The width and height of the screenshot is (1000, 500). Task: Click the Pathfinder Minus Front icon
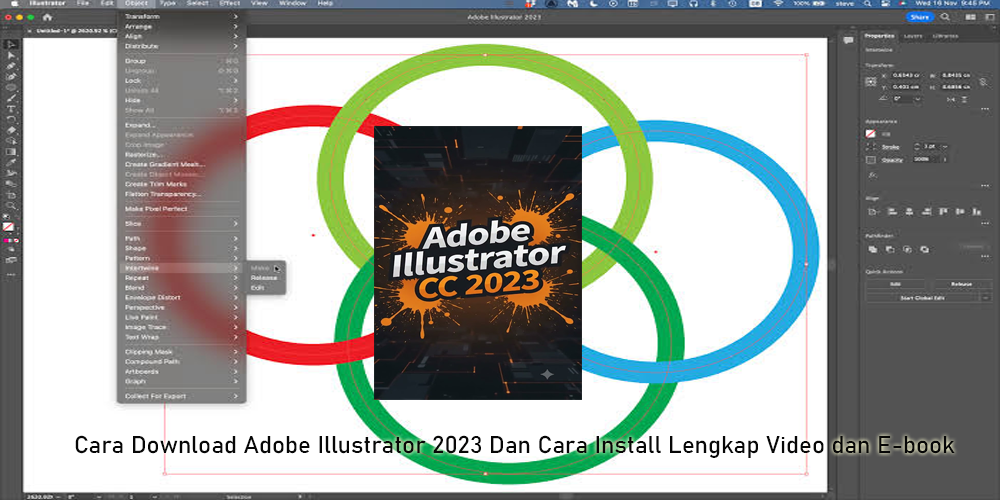tap(890, 249)
